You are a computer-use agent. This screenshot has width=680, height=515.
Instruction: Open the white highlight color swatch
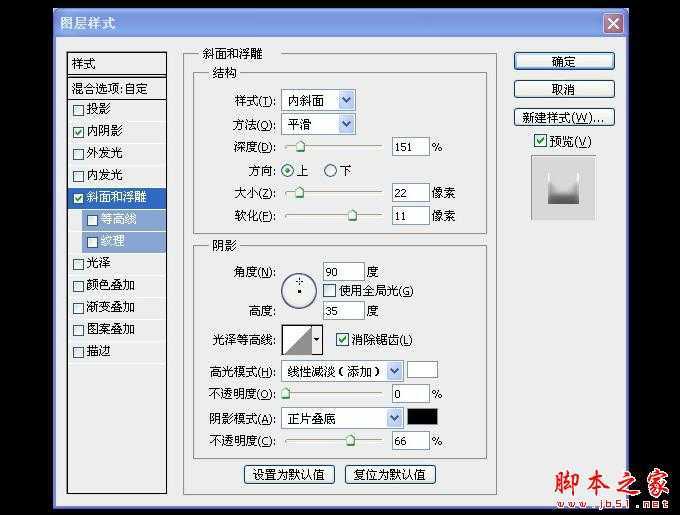coord(422,370)
